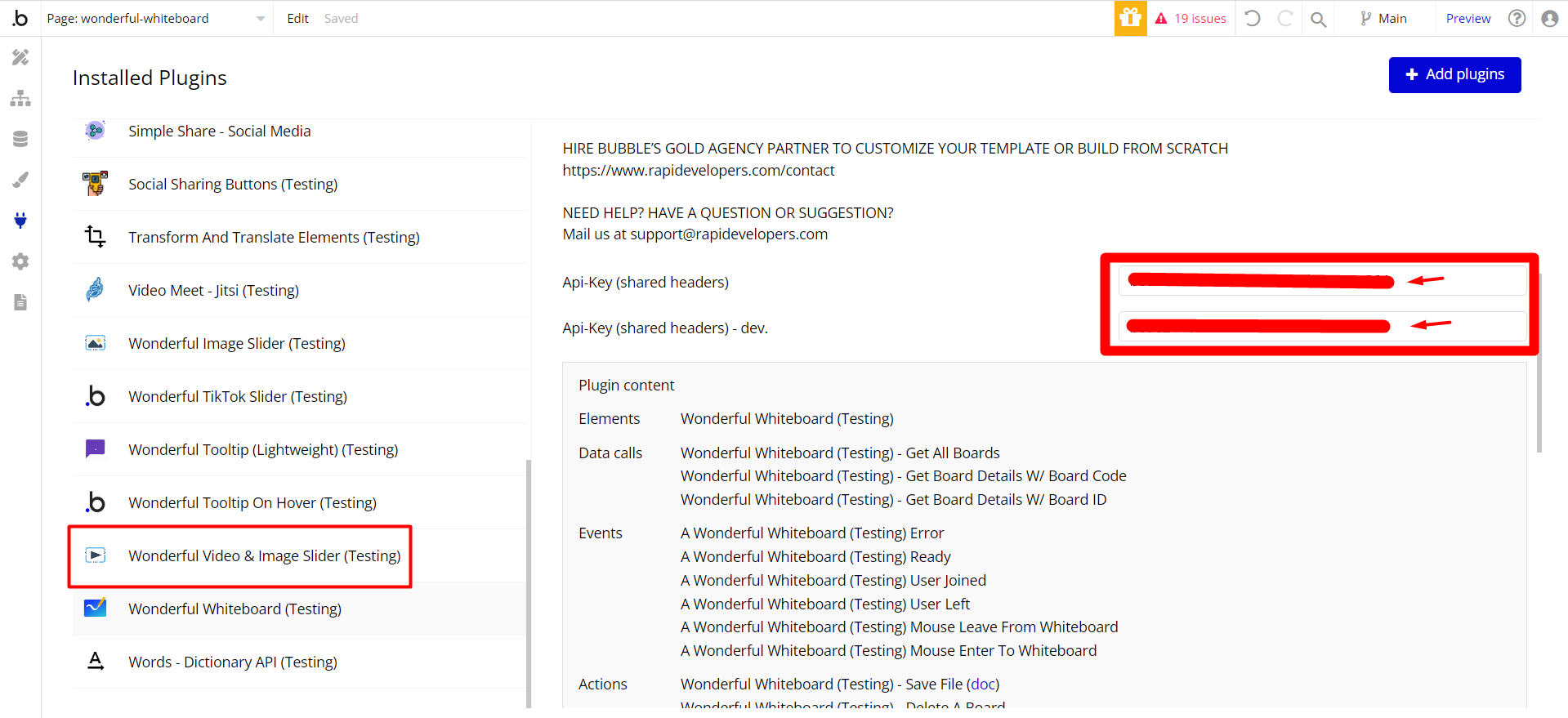Open the Styles tab brush icon
Image resolution: width=1568 pixels, height=718 pixels.
click(x=20, y=180)
